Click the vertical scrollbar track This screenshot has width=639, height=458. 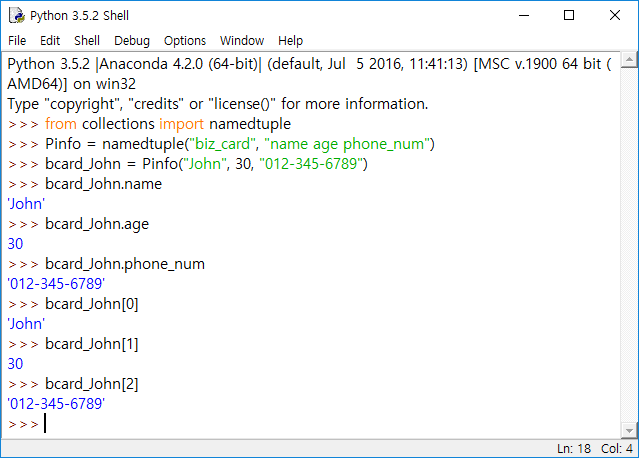click(x=629, y=245)
